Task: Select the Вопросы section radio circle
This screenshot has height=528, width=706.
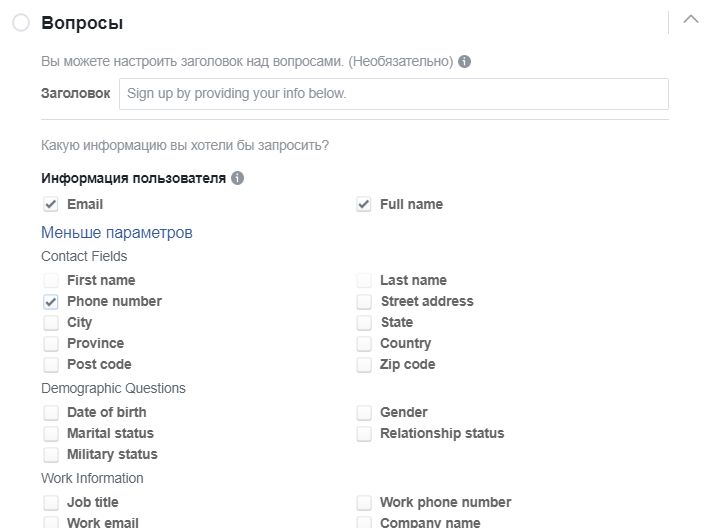Action: pyautogui.click(x=21, y=23)
